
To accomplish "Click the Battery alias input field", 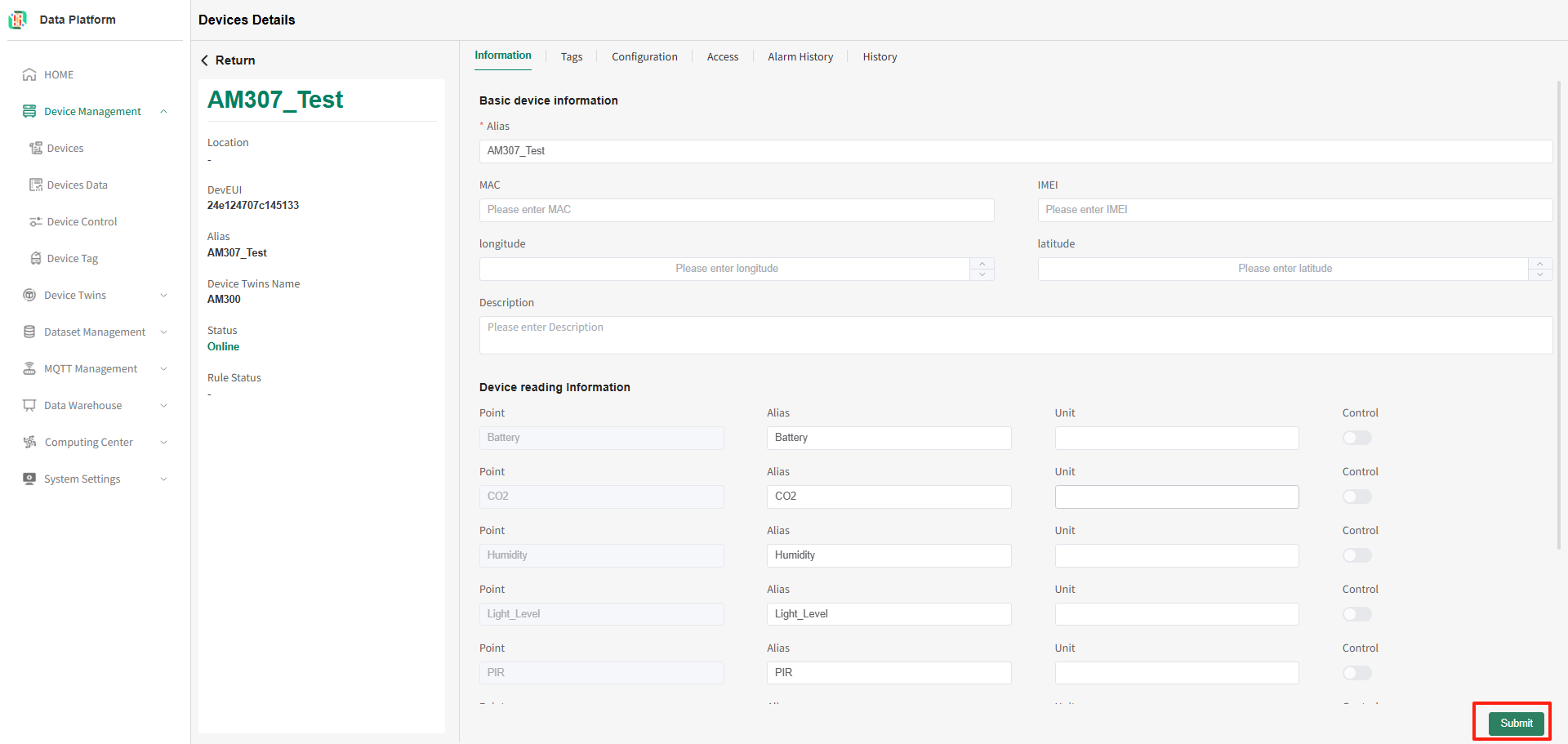I will (889, 438).
